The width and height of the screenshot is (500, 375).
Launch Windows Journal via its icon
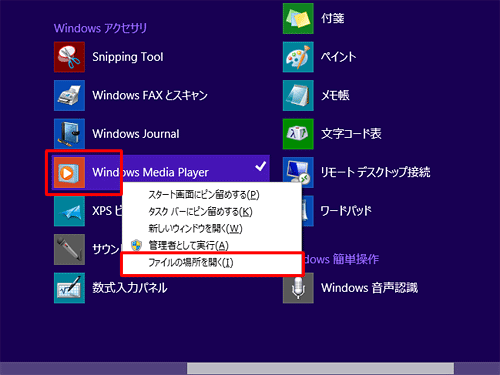pyautogui.click(x=69, y=134)
